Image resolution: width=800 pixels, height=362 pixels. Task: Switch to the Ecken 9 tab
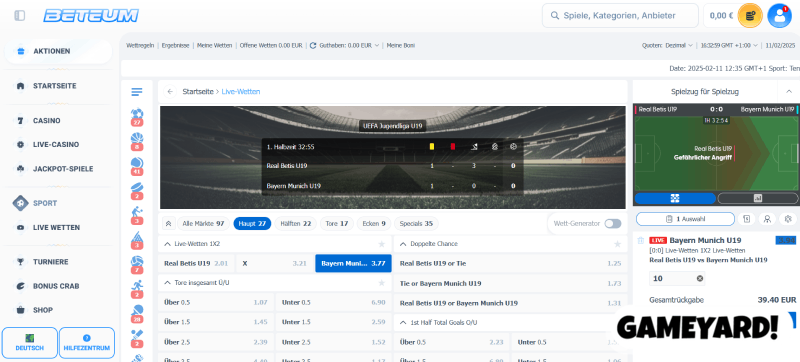pyautogui.click(x=374, y=223)
